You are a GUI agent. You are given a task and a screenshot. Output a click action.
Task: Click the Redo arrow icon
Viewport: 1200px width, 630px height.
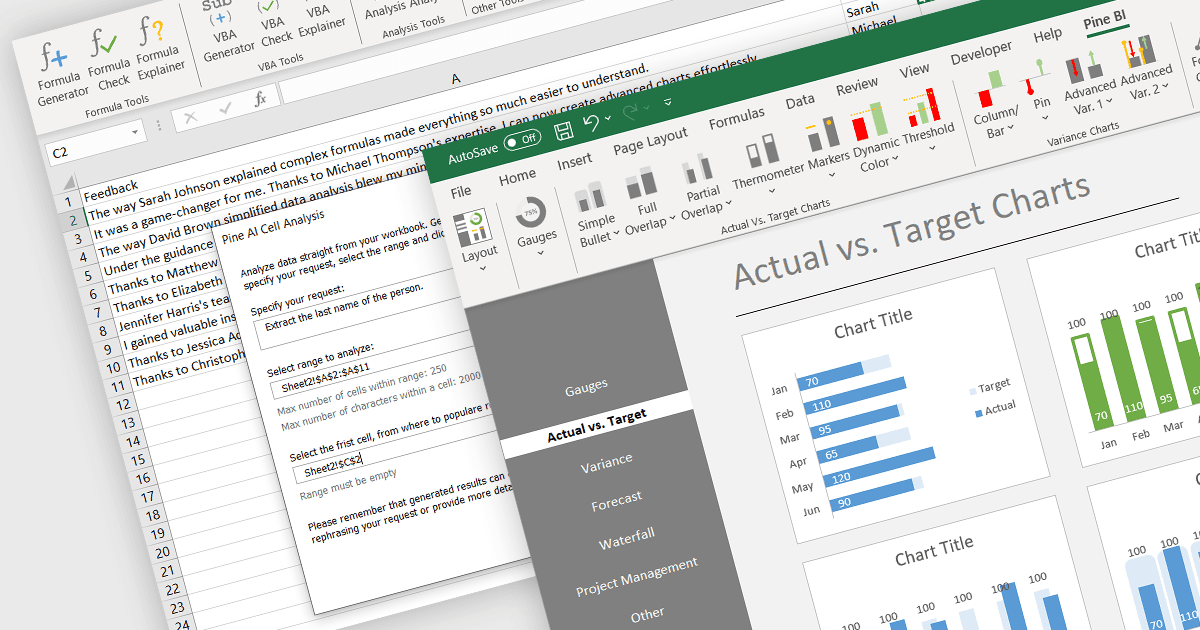tap(631, 111)
